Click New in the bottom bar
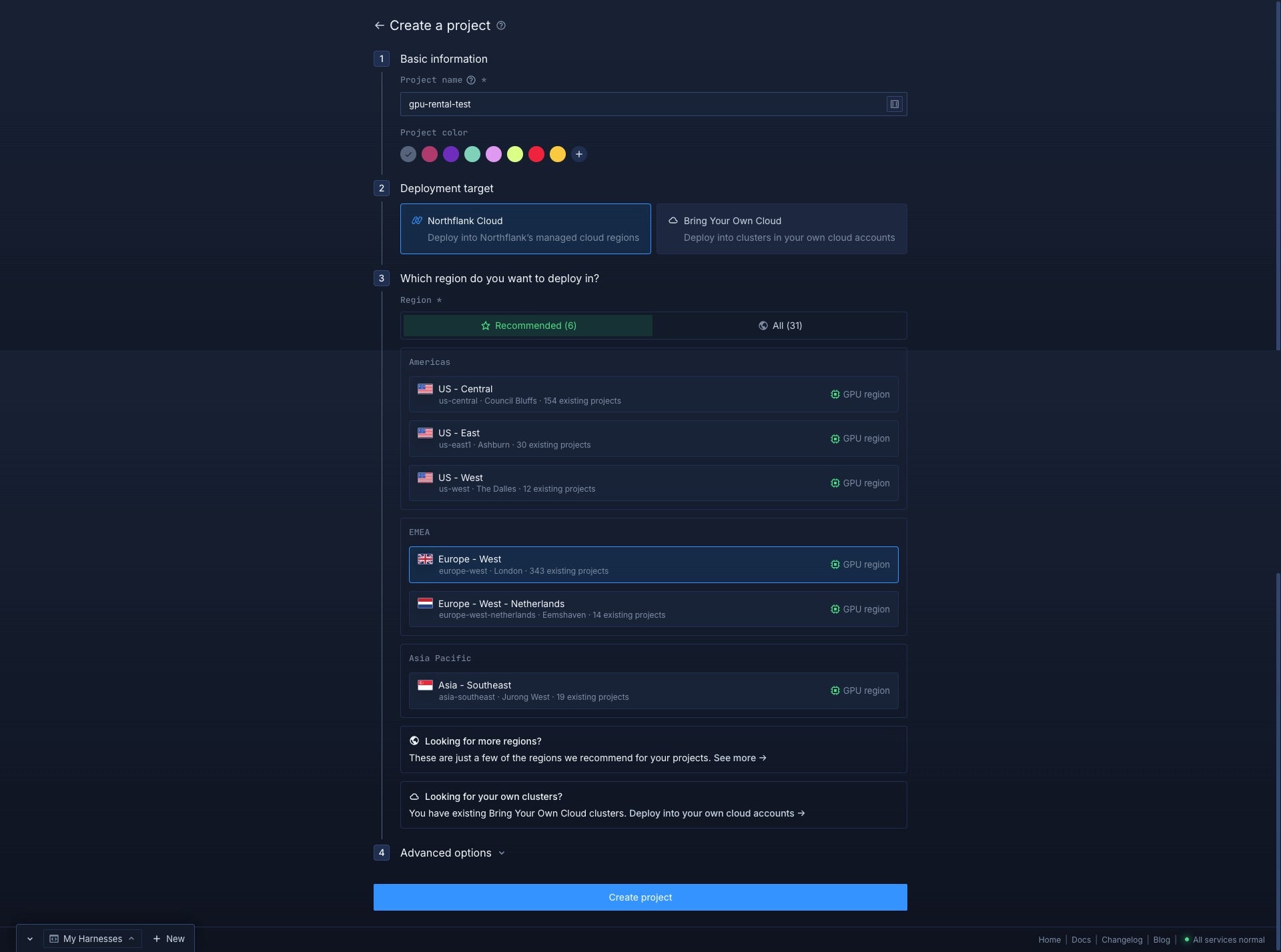Image resolution: width=1281 pixels, height=952 pixels. click(169, 939)
